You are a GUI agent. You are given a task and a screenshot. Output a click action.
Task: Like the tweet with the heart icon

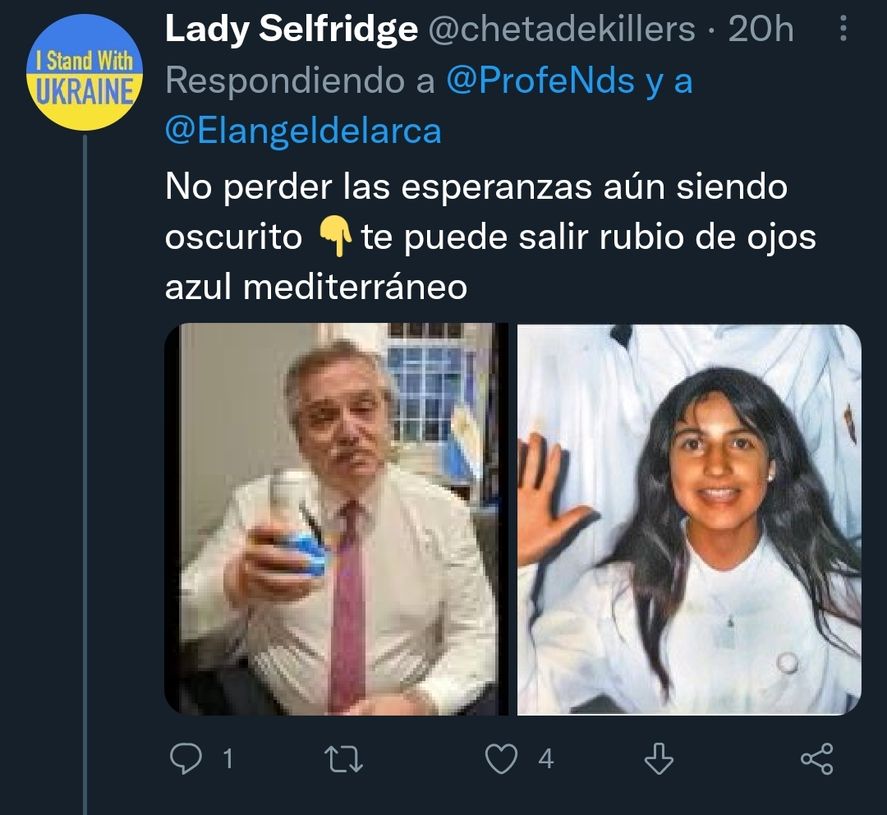coord(501,758)
